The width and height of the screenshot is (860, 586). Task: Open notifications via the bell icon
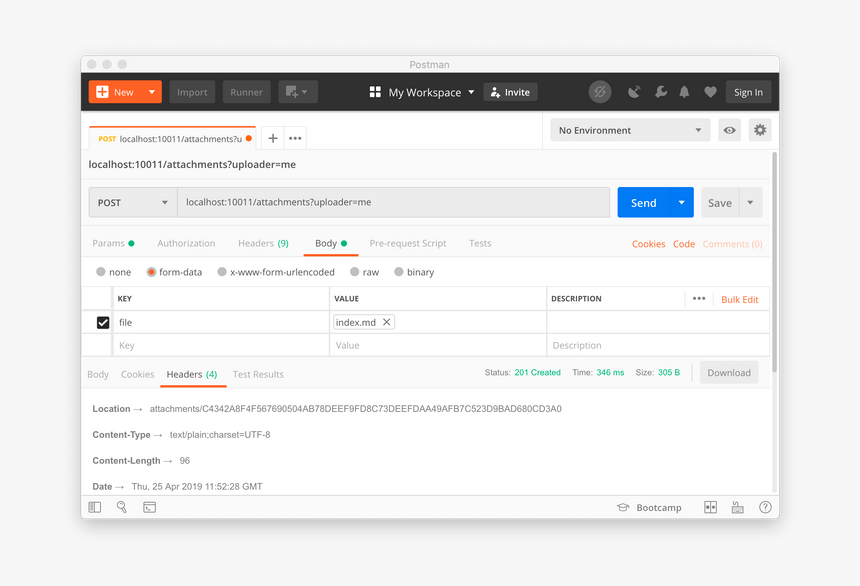[x=684, y=91]
